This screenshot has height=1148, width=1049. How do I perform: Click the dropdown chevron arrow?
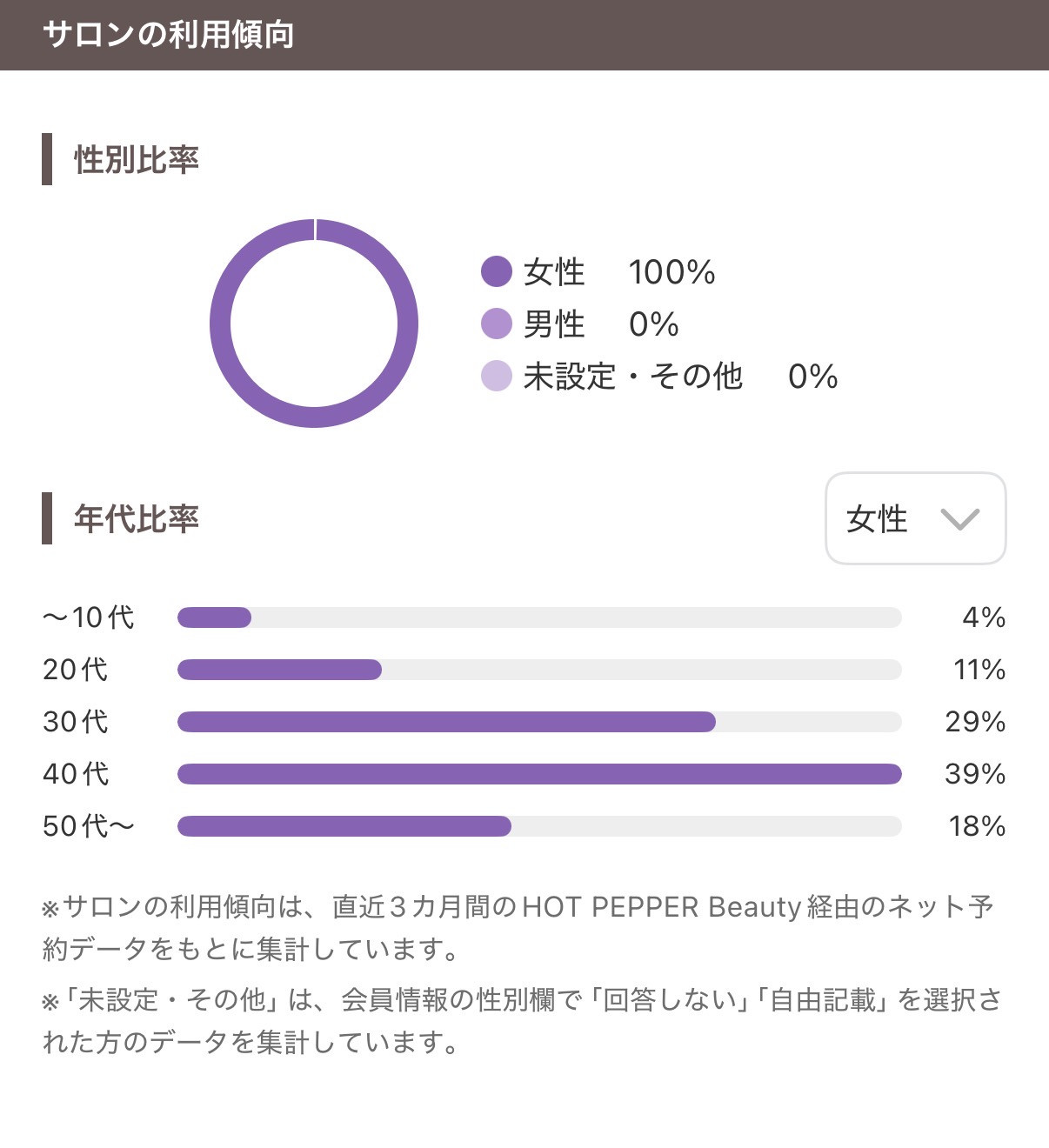coord(959,519)
